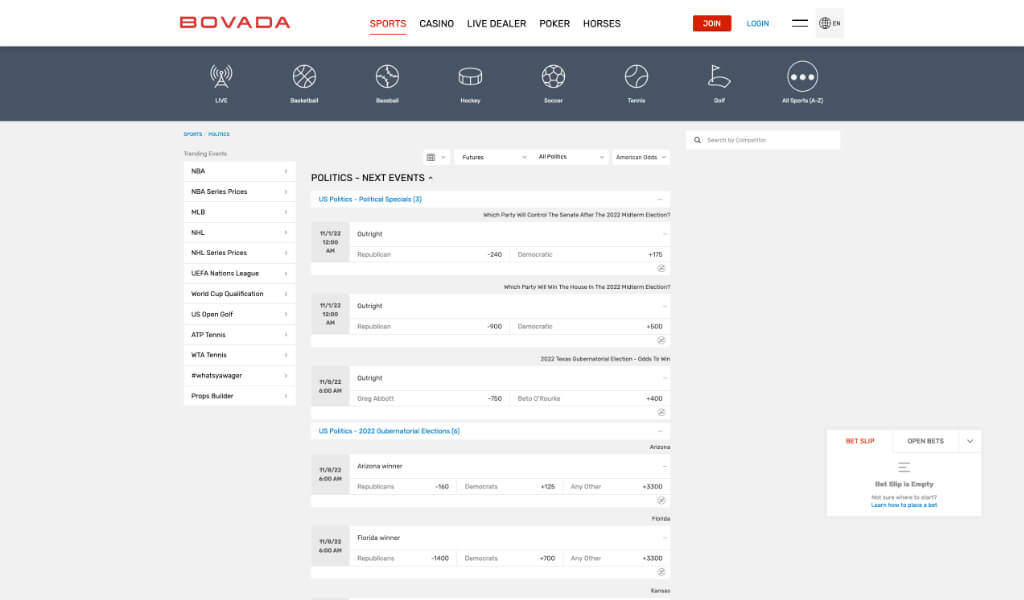This screenshot has height=600, width=1024.
Task: Open #whatsyawager in sidebar
Action: (240, 375)
